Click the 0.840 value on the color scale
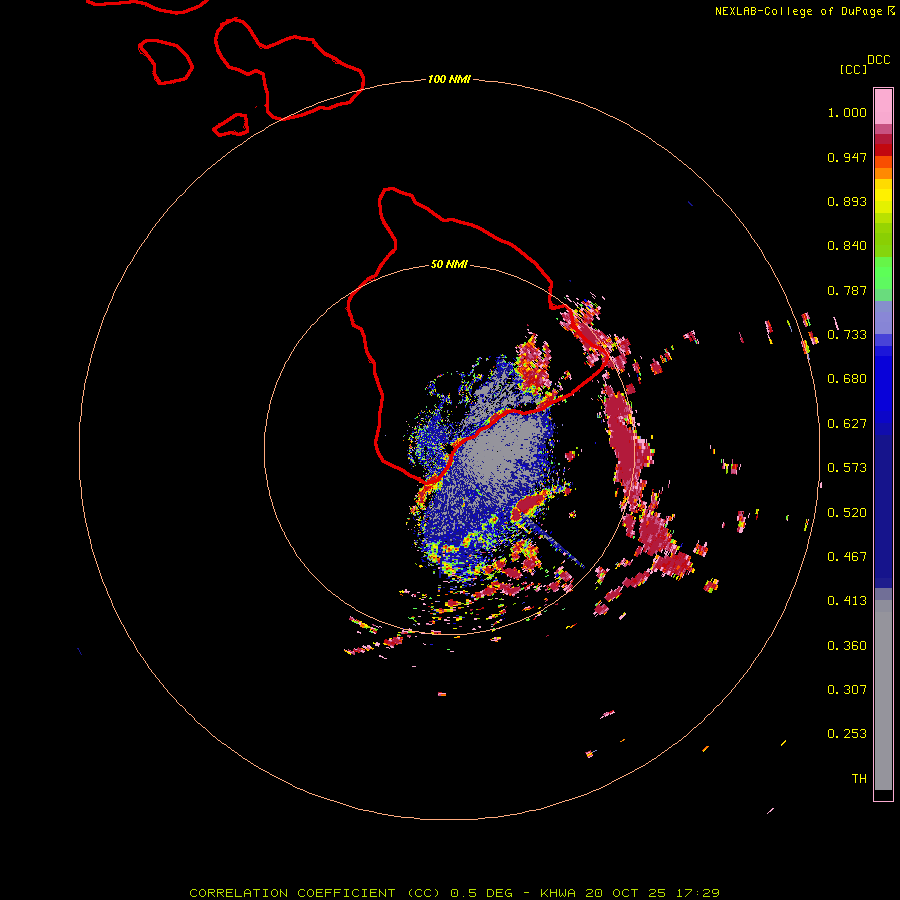Image resolution: width=900 pixels, height=900 pixels. tap(847, 246)
